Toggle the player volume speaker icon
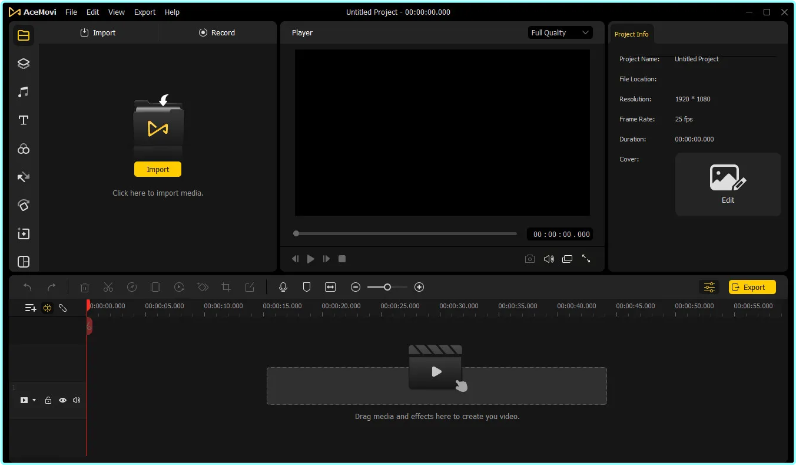Viewport: 796px width, 465px height. (x=549, y=259)
